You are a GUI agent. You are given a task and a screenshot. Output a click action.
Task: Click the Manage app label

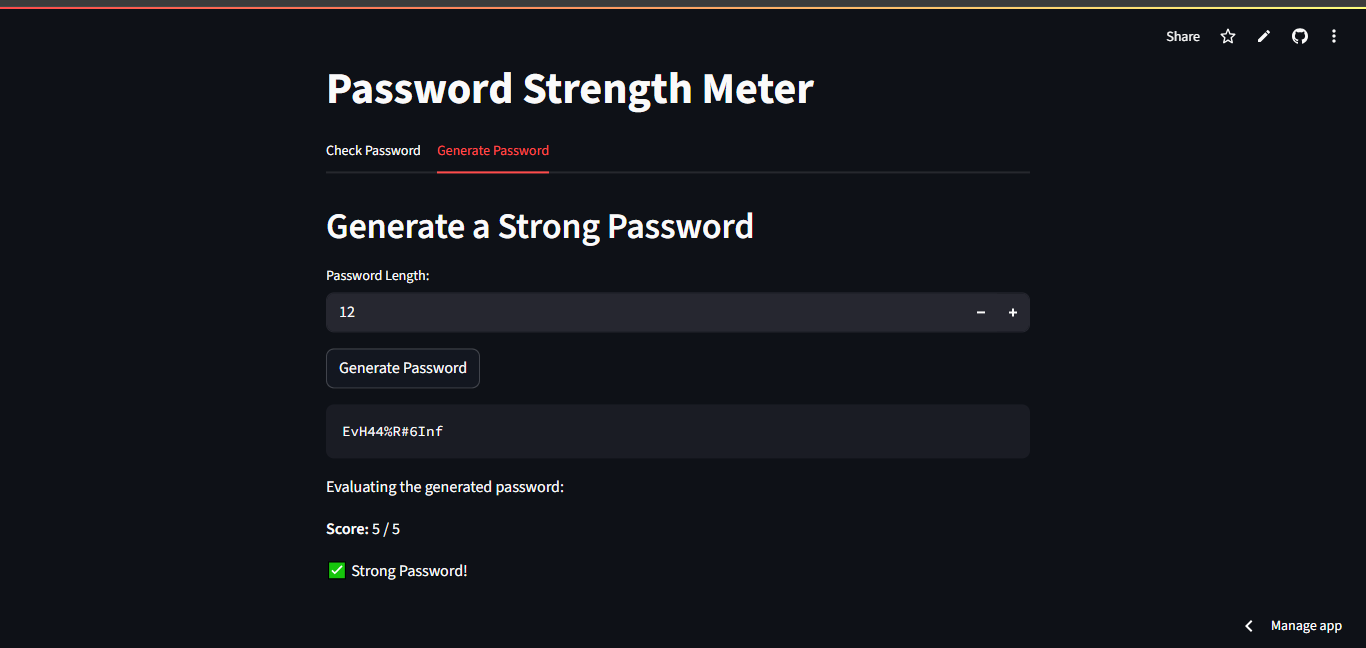click(1306, 626)
